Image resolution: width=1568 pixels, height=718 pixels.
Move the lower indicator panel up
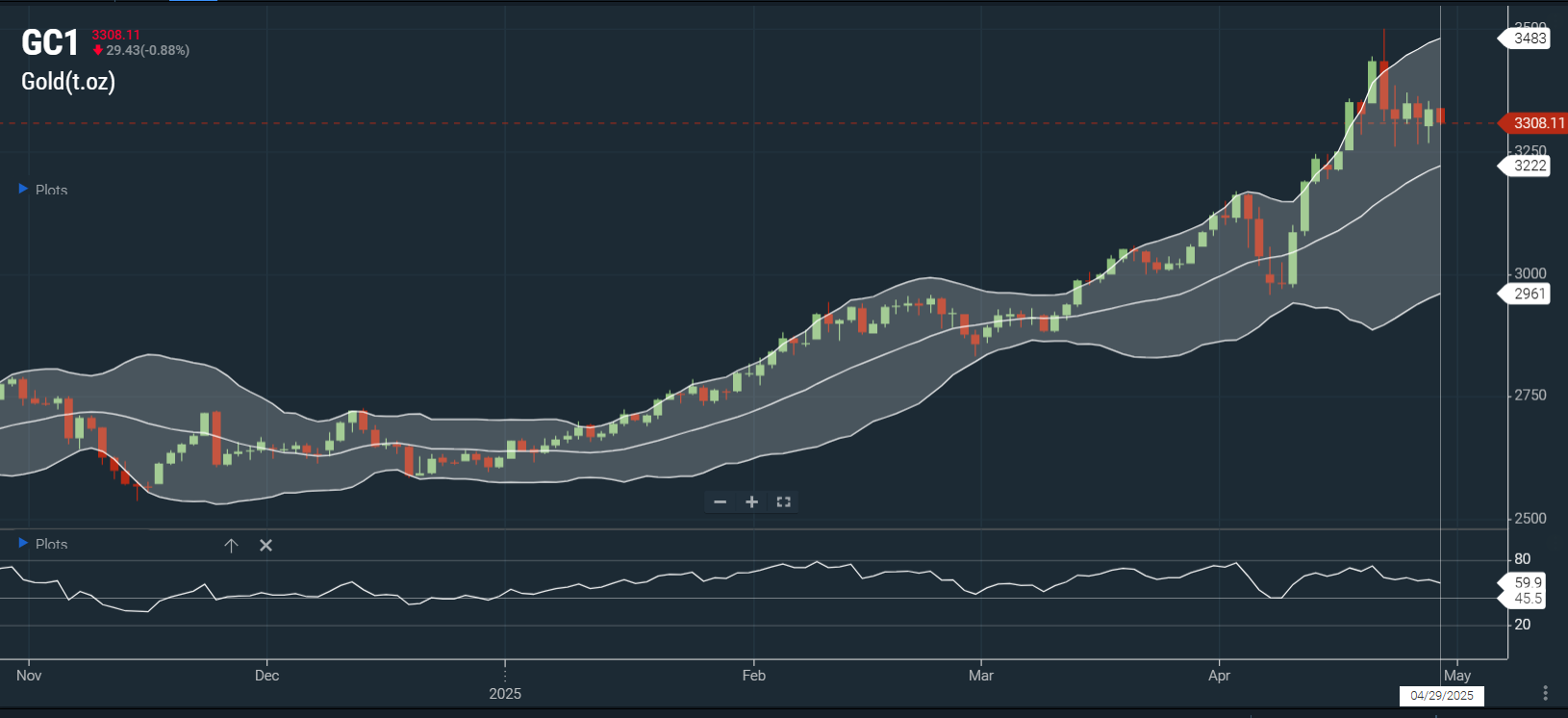231,546
